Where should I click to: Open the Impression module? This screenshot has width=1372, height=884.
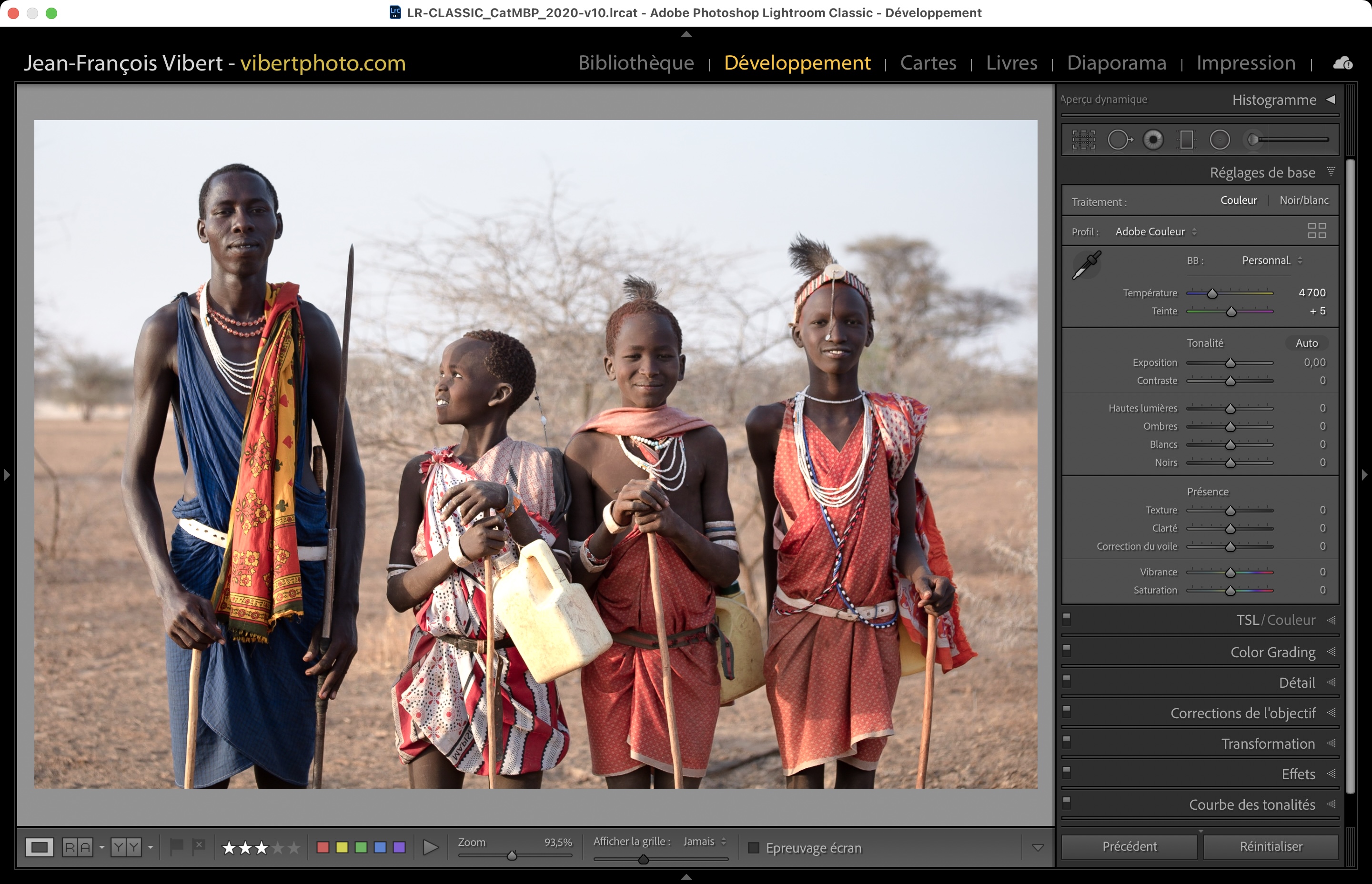(1246, 62)
